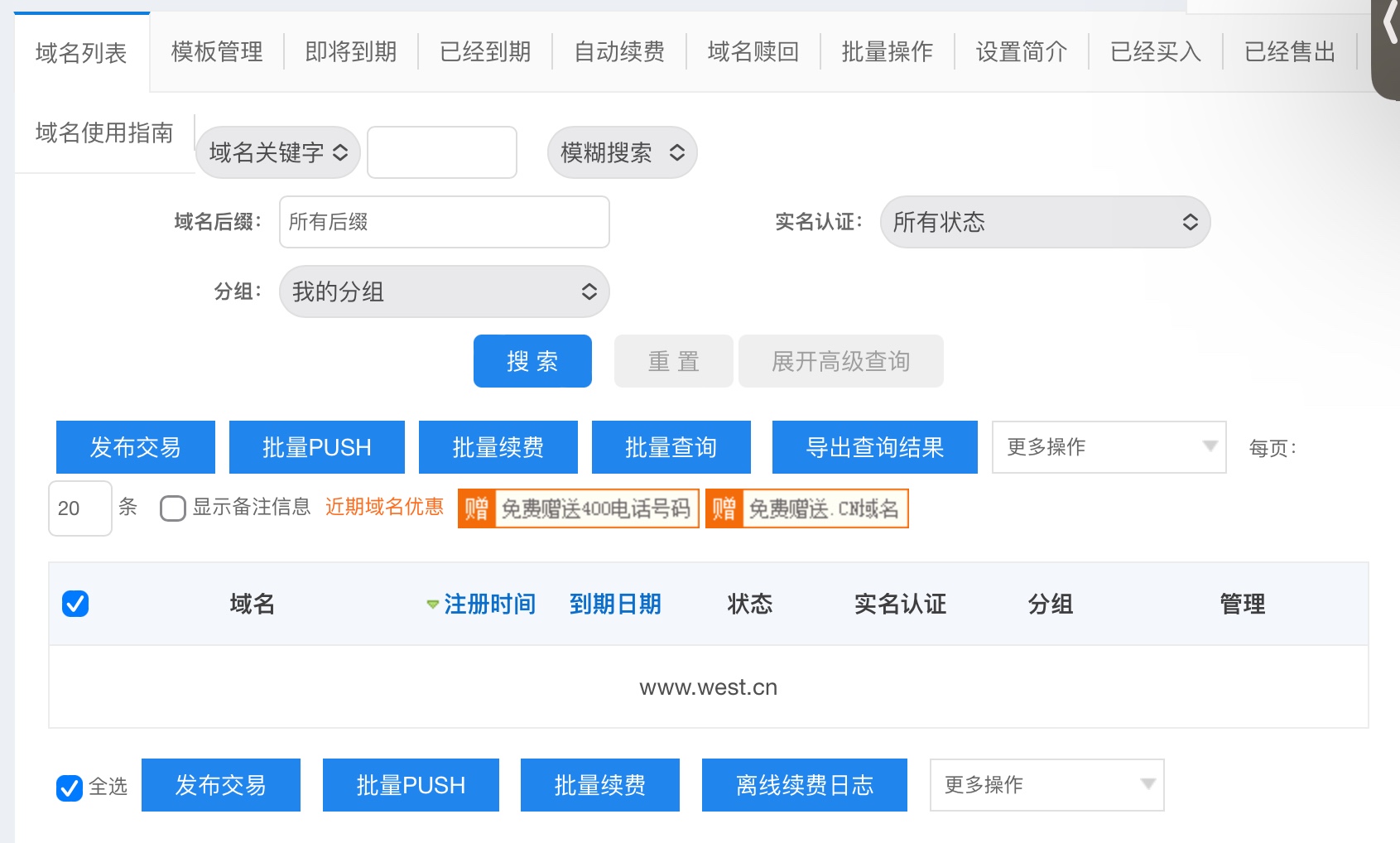This screenshot has width=1400, height=843.
Task: Open the 我的分组 group dropdown
Action: [444, 291]
